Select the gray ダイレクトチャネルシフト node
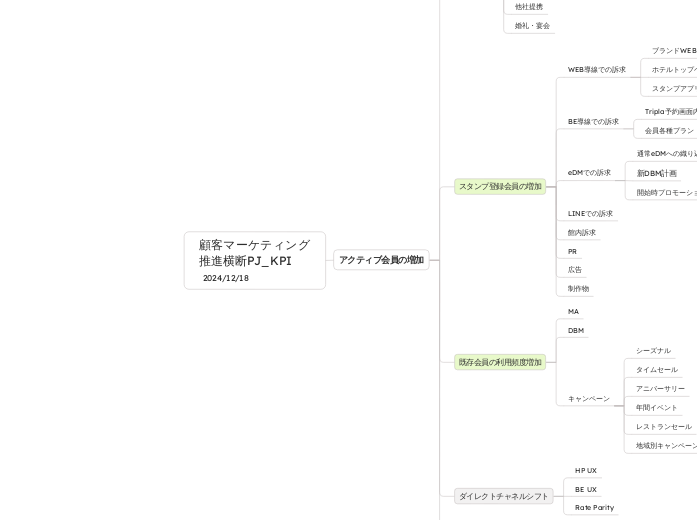Screen dimensions: 697x520 pos(504,496)
